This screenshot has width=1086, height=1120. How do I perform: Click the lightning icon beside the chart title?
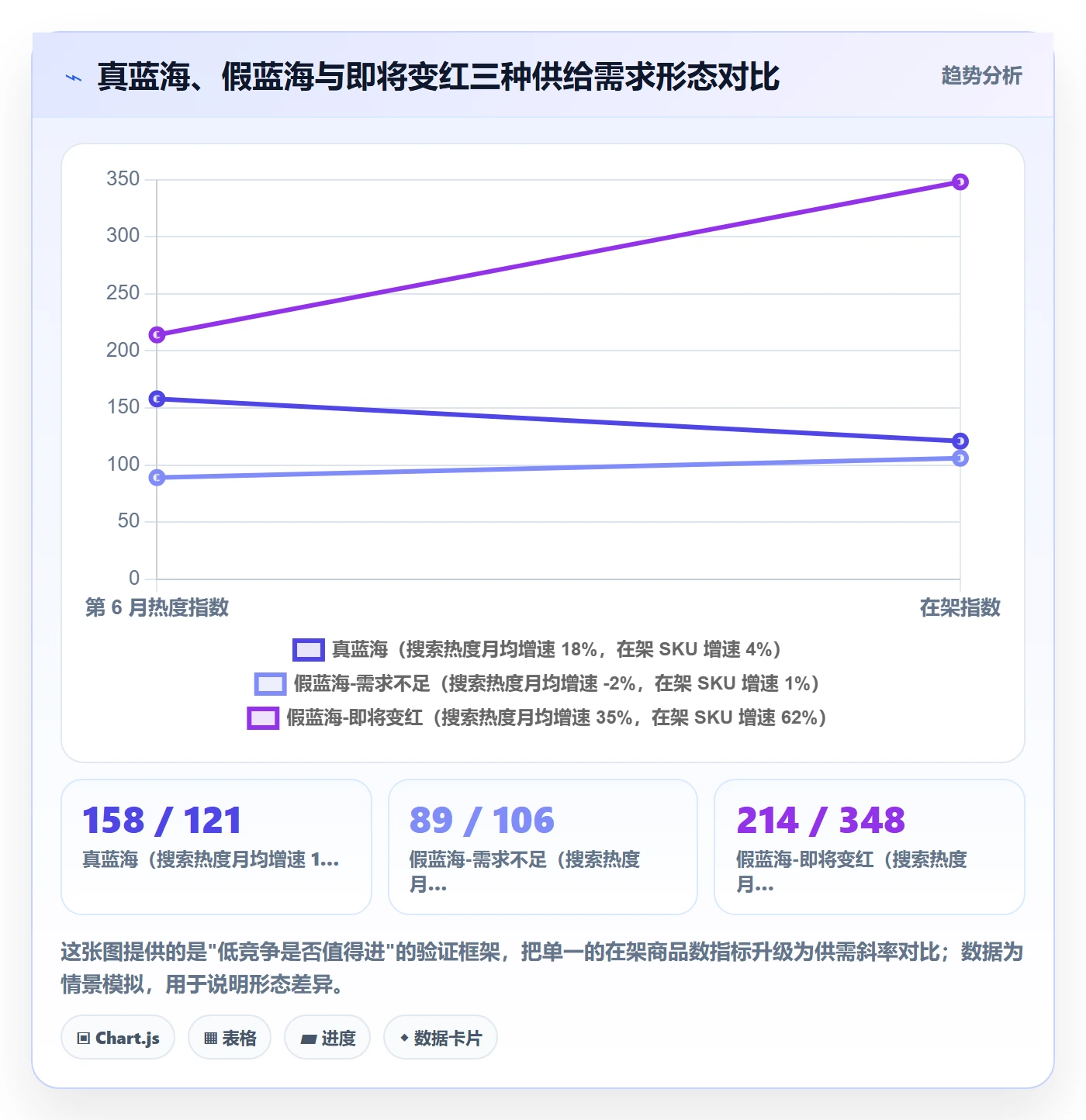pos(74,78)
